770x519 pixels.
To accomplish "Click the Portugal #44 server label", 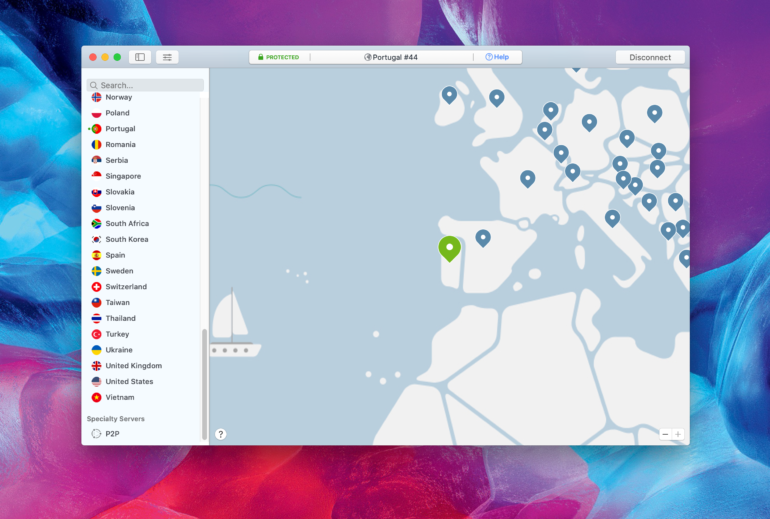I will (x=391, y=57).
